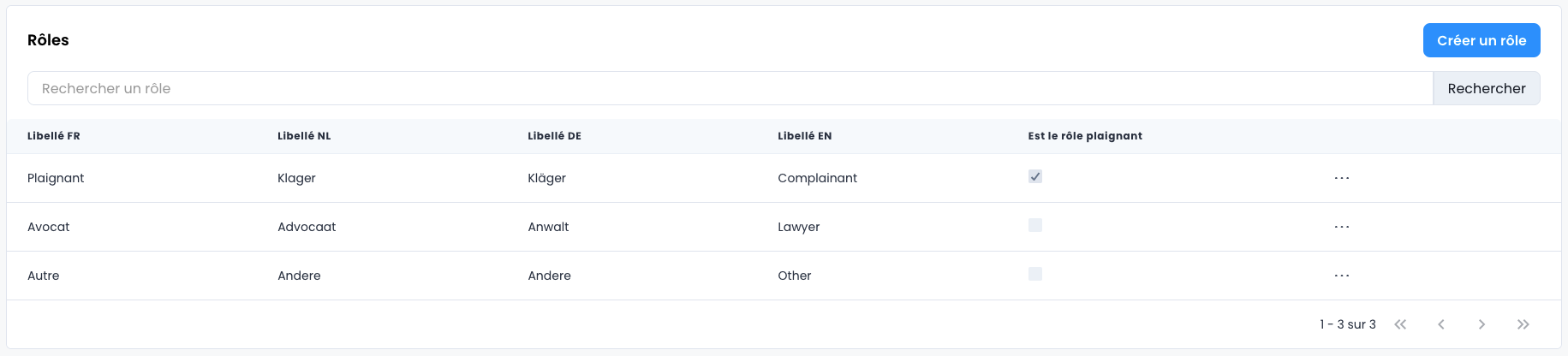Select the Advocaat cell in the Avocat row
This screenshot has height=356, width=1568.
pyautogui.click(x=307, y=227)
